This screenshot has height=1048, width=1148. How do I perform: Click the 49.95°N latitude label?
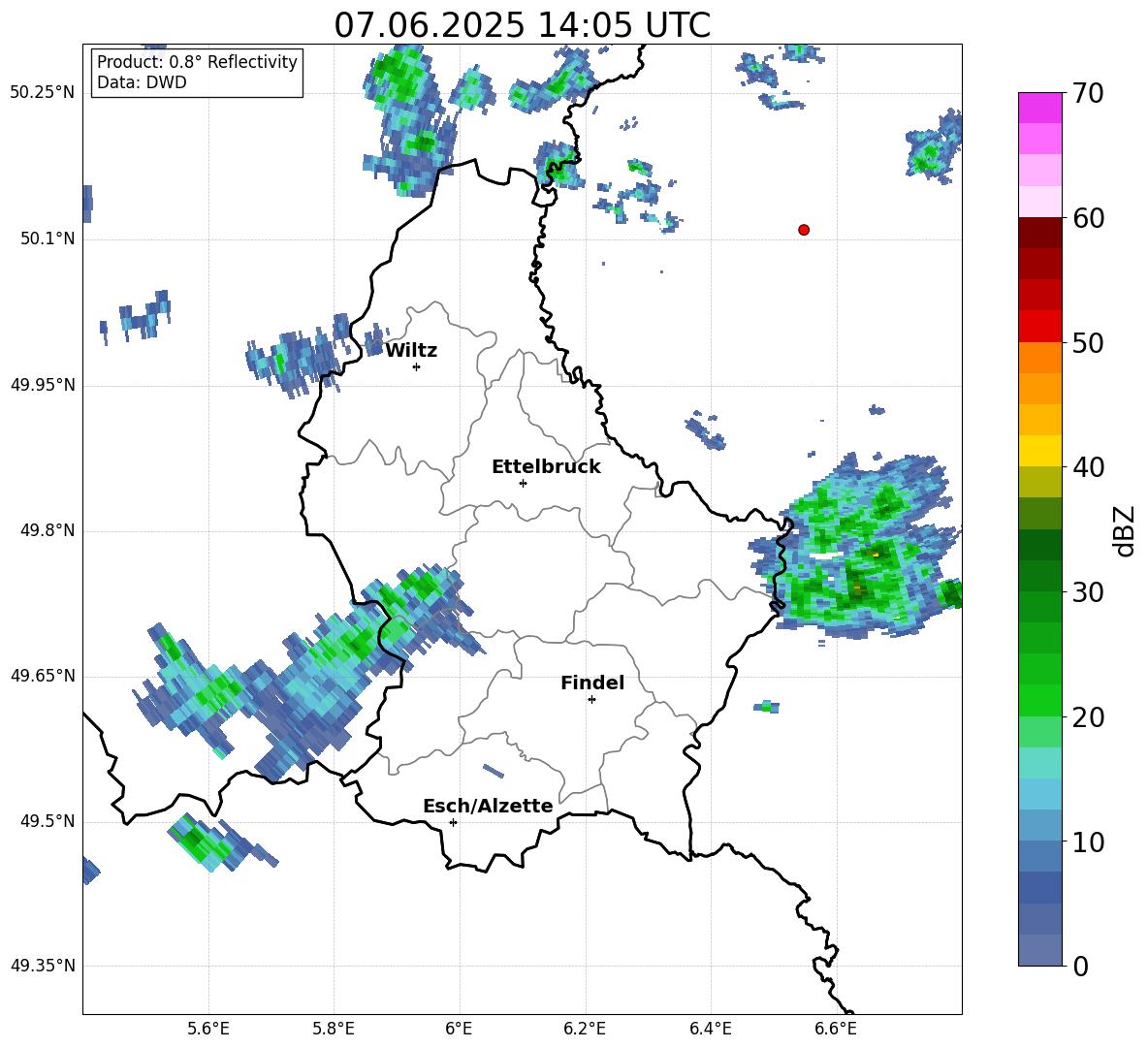click(x=43, y=385)
